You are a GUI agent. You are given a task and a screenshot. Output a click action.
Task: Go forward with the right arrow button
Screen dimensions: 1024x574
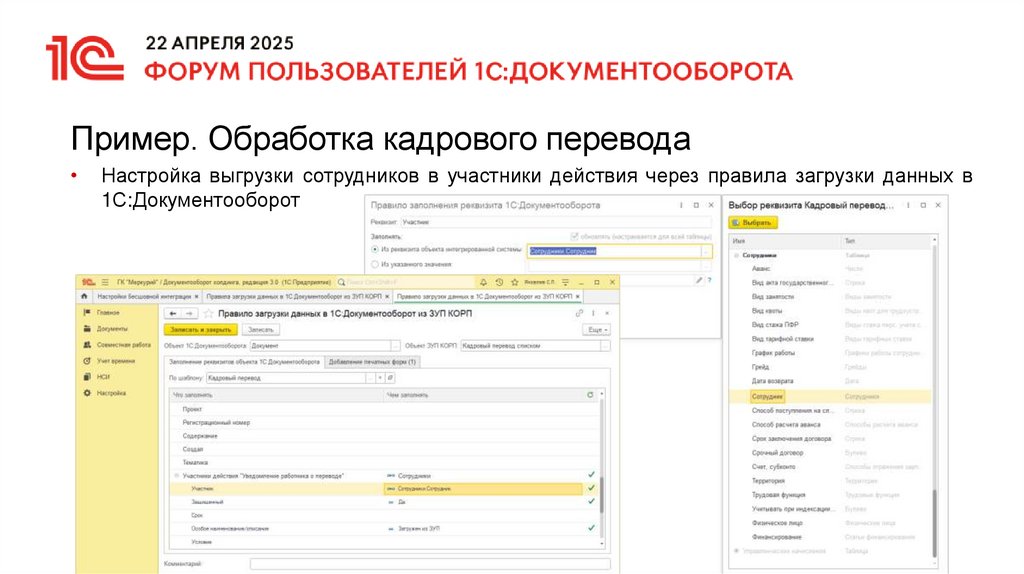tap(188, 313)
